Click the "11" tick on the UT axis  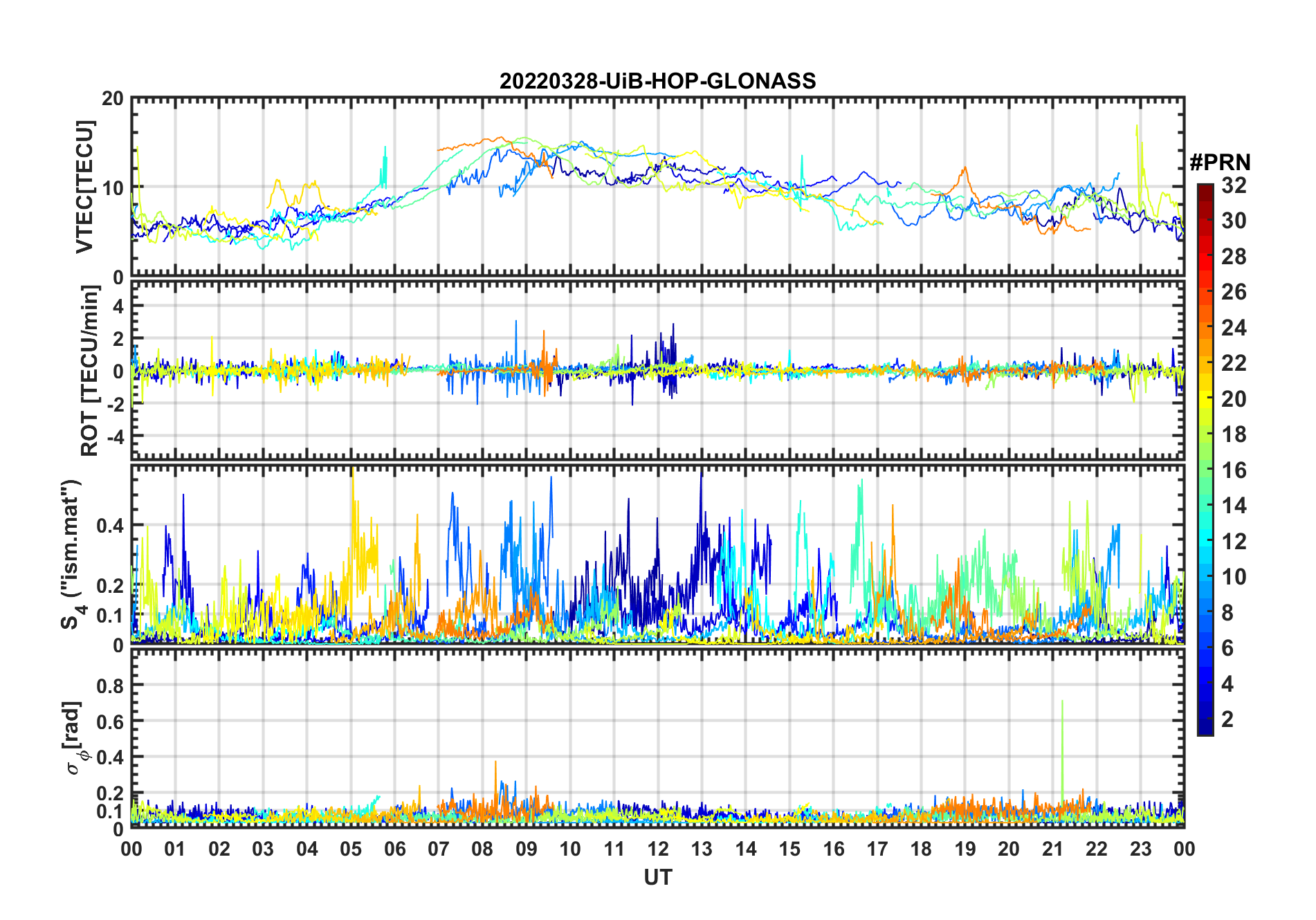pos(614,849)
